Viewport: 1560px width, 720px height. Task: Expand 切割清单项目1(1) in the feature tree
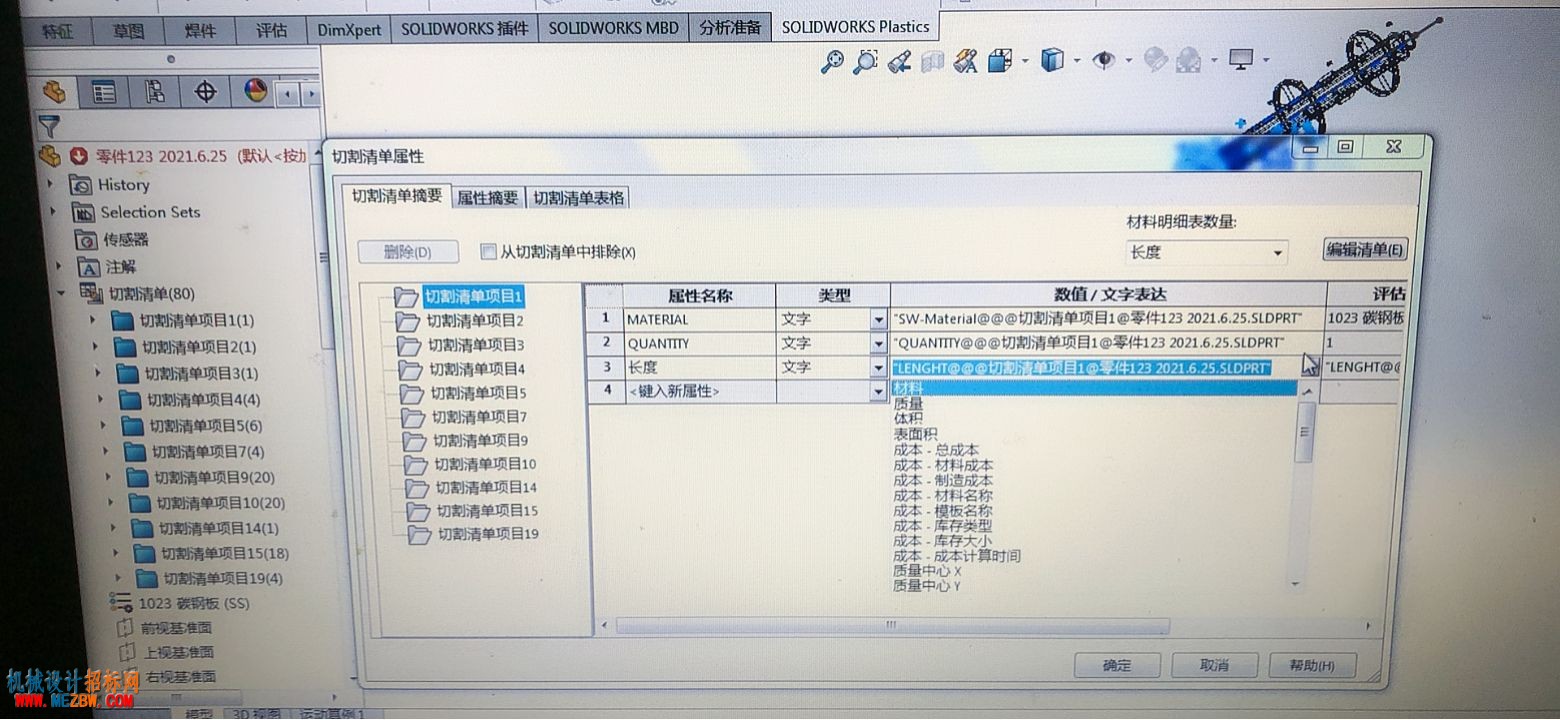pyautogui.click(x=93, y=320)
